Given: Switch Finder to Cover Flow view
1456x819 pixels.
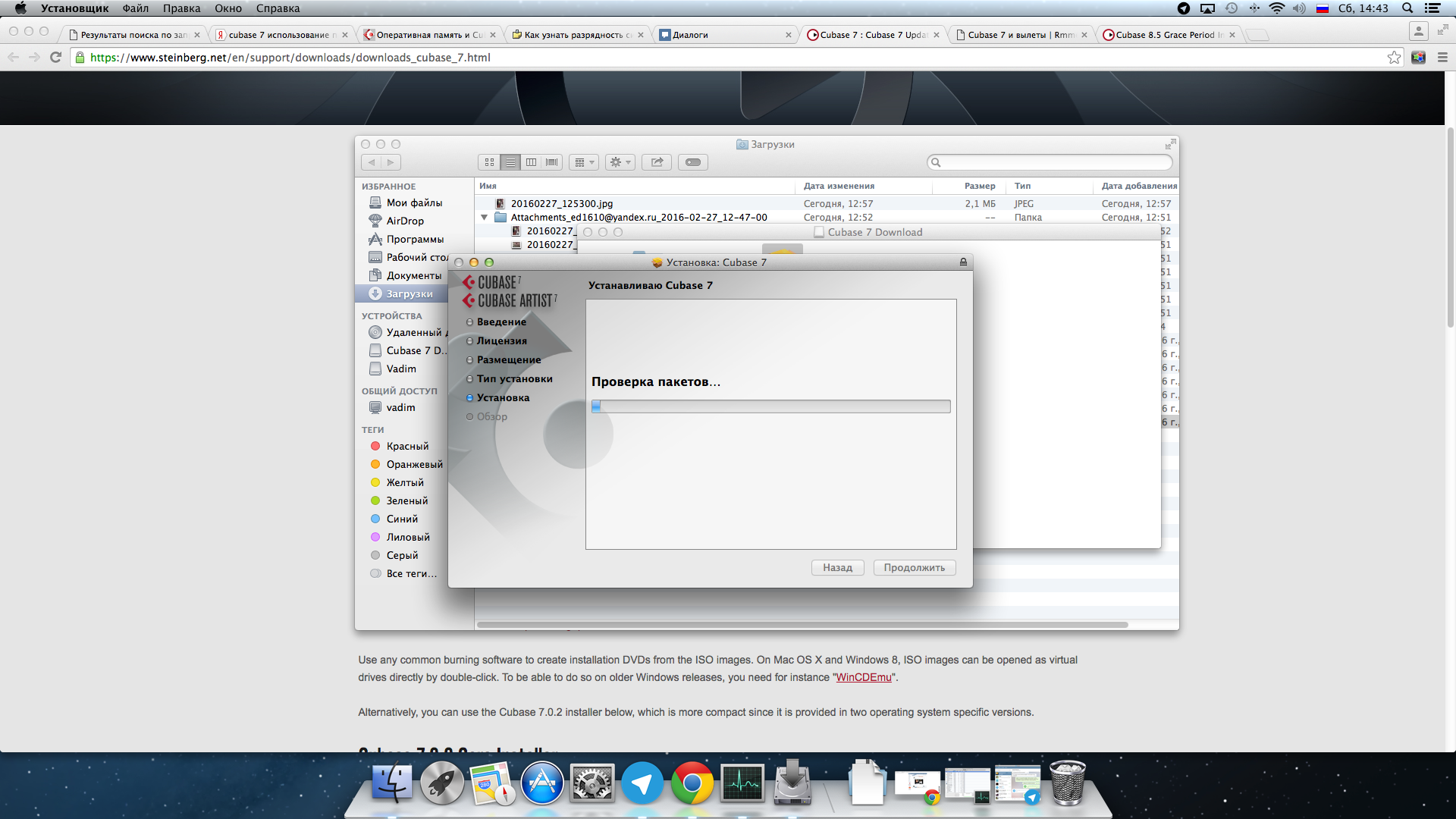Looking at the screenshot, I should [x=552, y=162].
